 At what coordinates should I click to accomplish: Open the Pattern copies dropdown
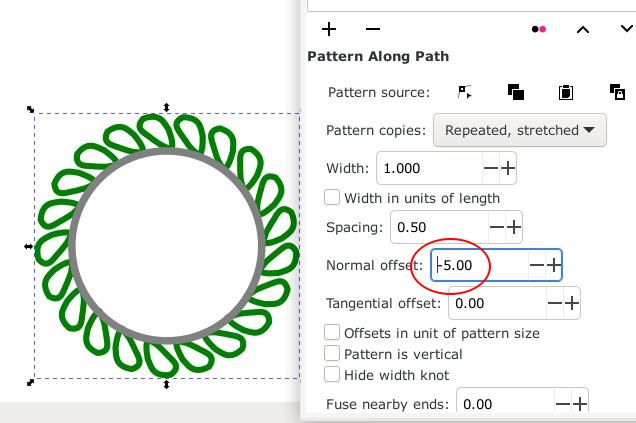tap(520, 130)
